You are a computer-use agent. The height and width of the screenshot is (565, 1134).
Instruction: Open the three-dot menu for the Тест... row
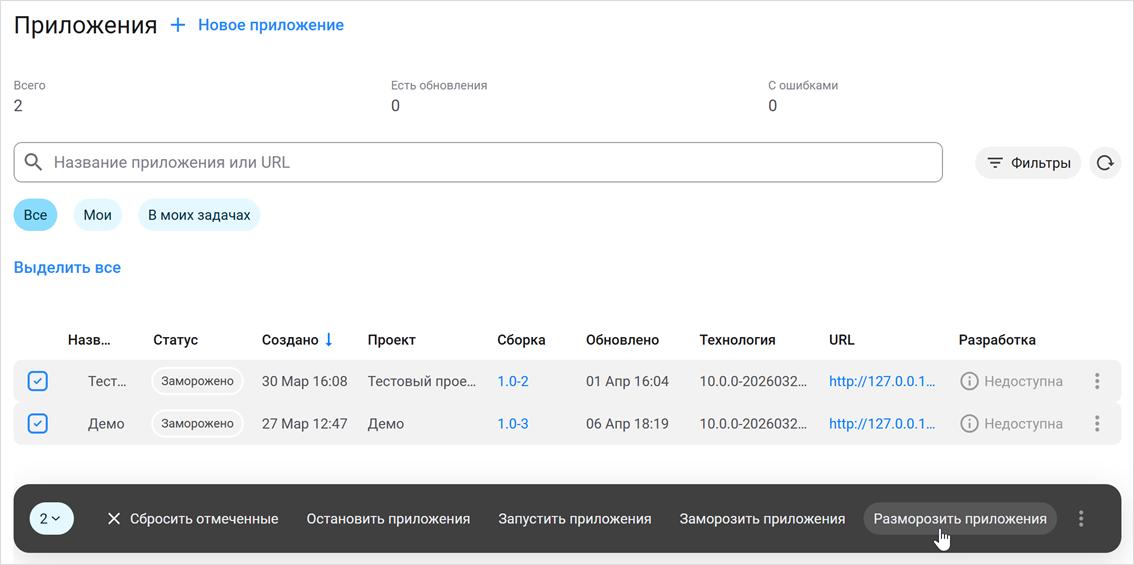pyautogui.click(x=1097, y=381)
